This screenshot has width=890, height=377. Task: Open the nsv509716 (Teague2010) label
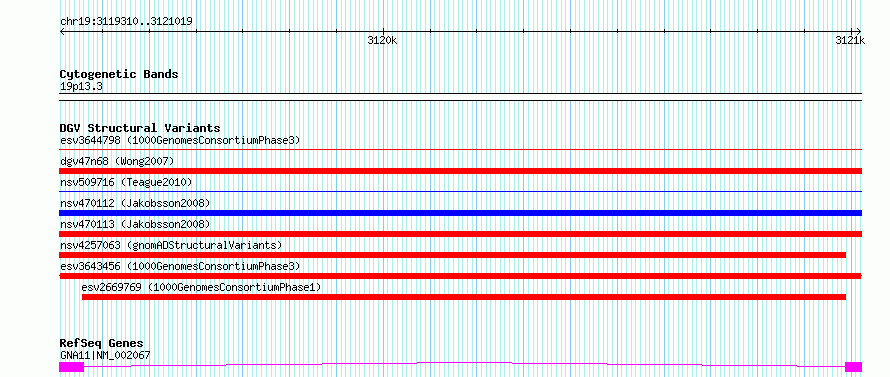click(126, 182)
